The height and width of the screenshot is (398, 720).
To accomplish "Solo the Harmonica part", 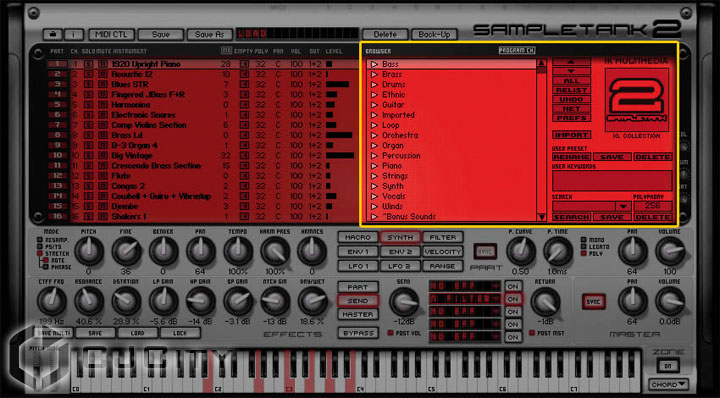I will pos(89,105).
